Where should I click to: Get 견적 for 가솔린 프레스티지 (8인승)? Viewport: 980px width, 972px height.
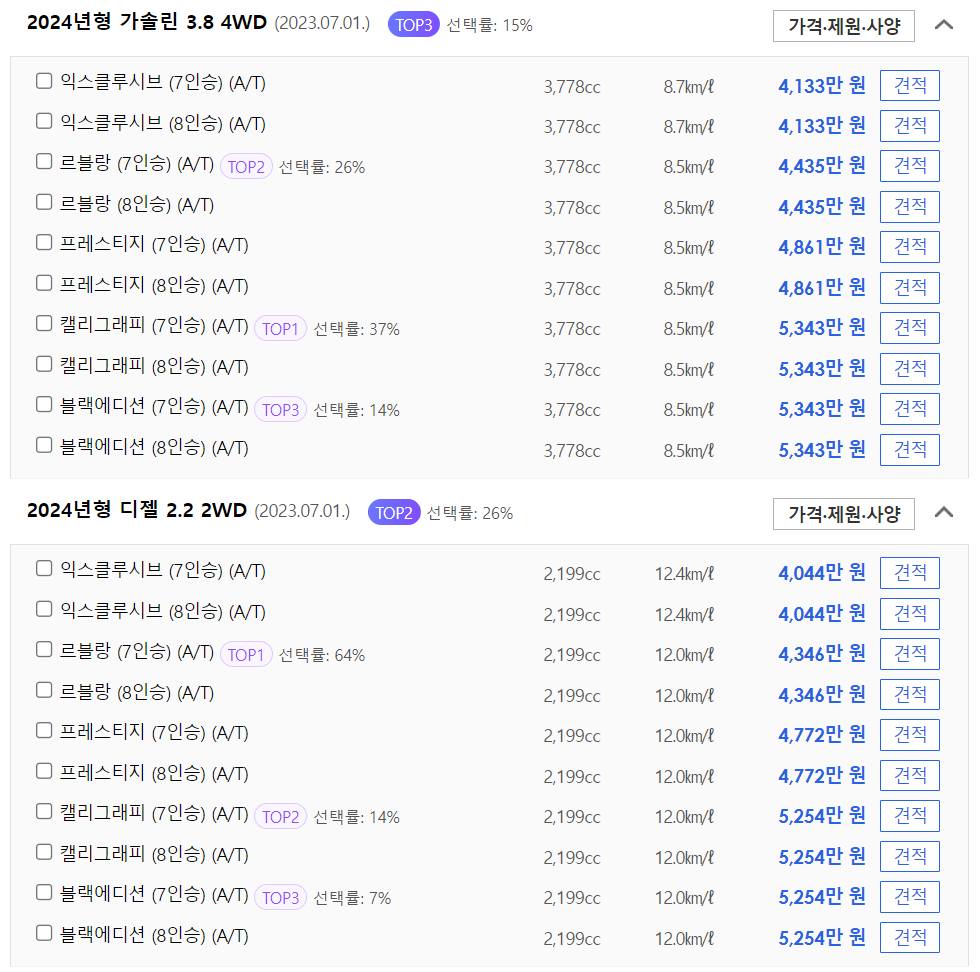click(x=909, y=288)
